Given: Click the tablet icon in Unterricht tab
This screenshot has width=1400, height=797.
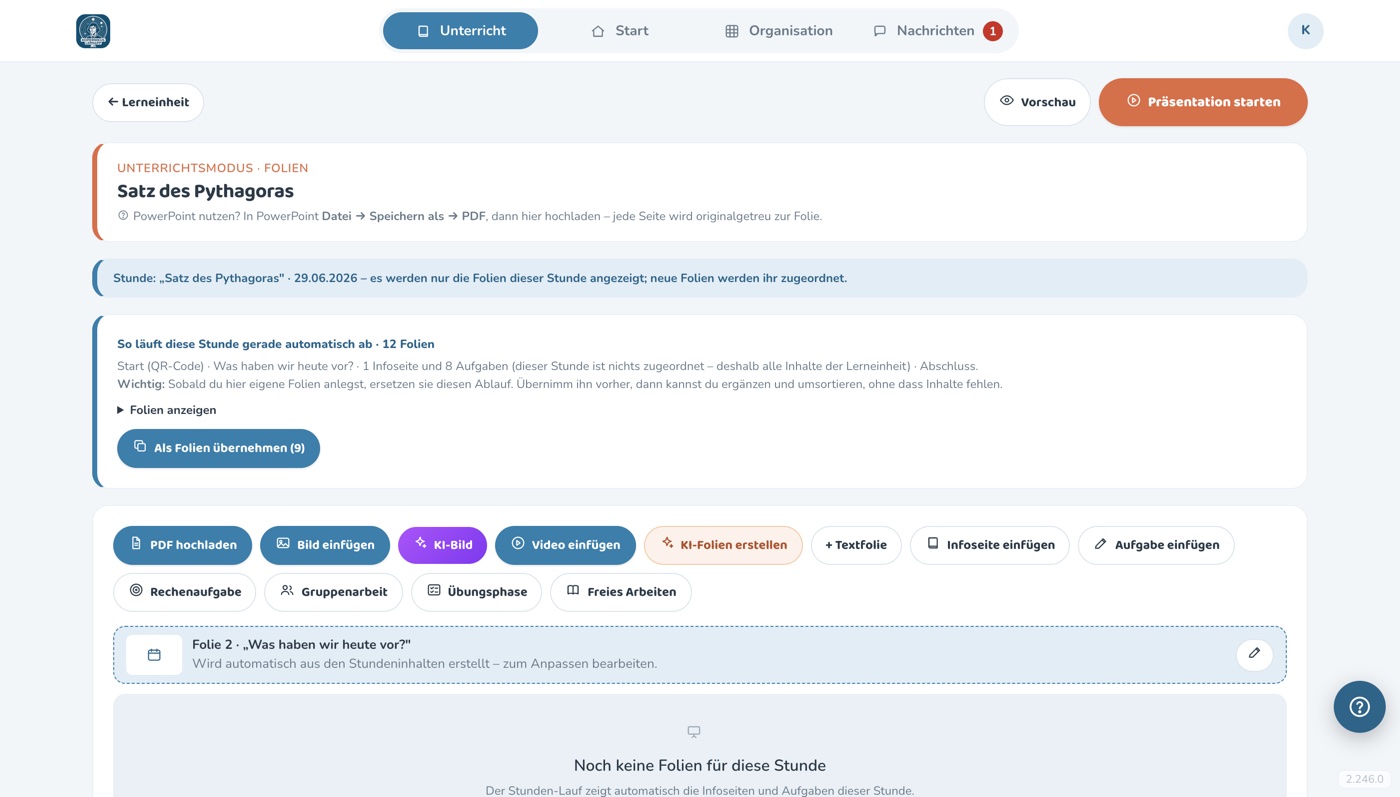Looking at the screenshot, I should (423, 31).
